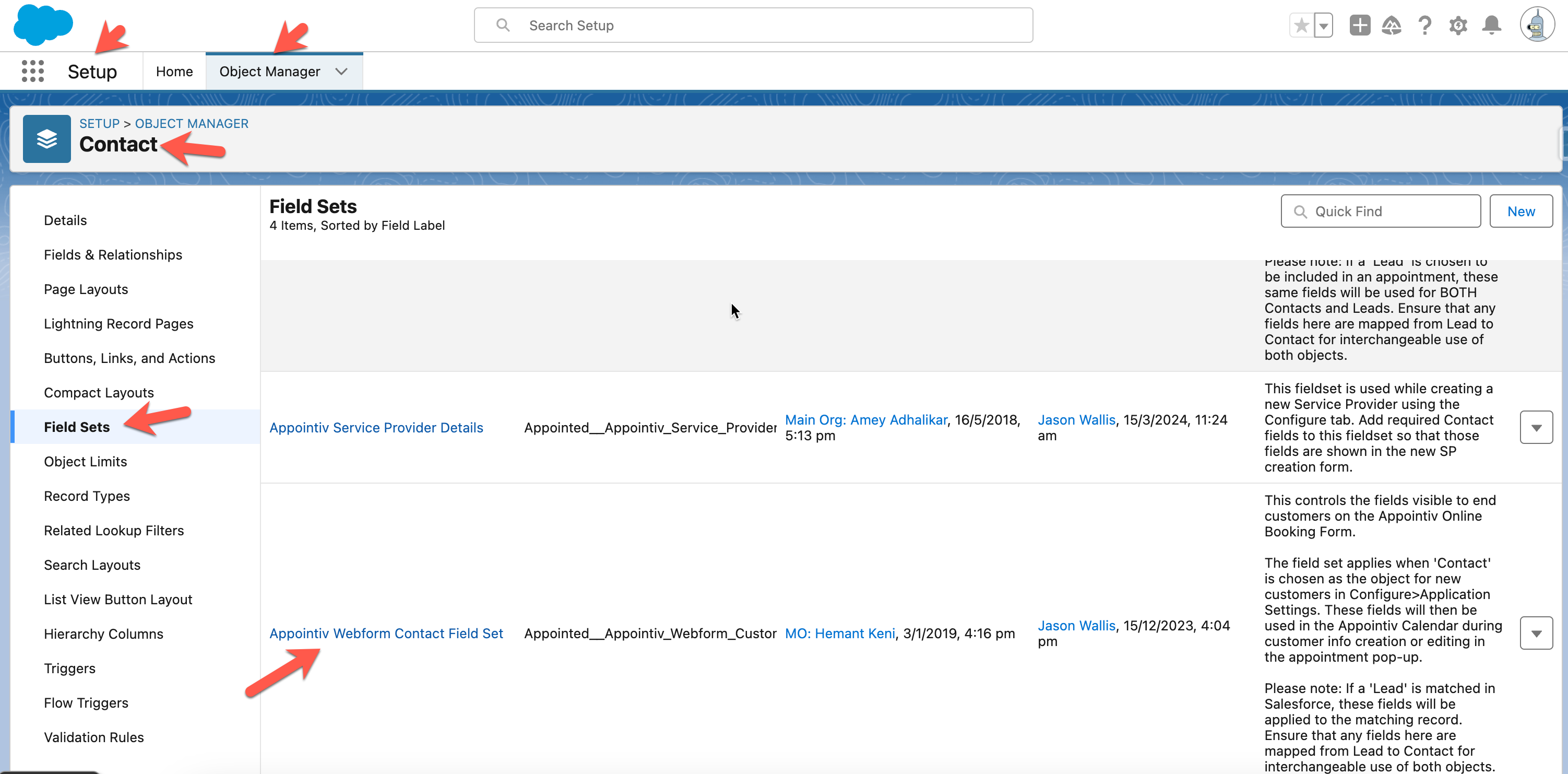Open Page Layouts in the sidebar
Screen dimensions: 1568x774
pos(86,289)
